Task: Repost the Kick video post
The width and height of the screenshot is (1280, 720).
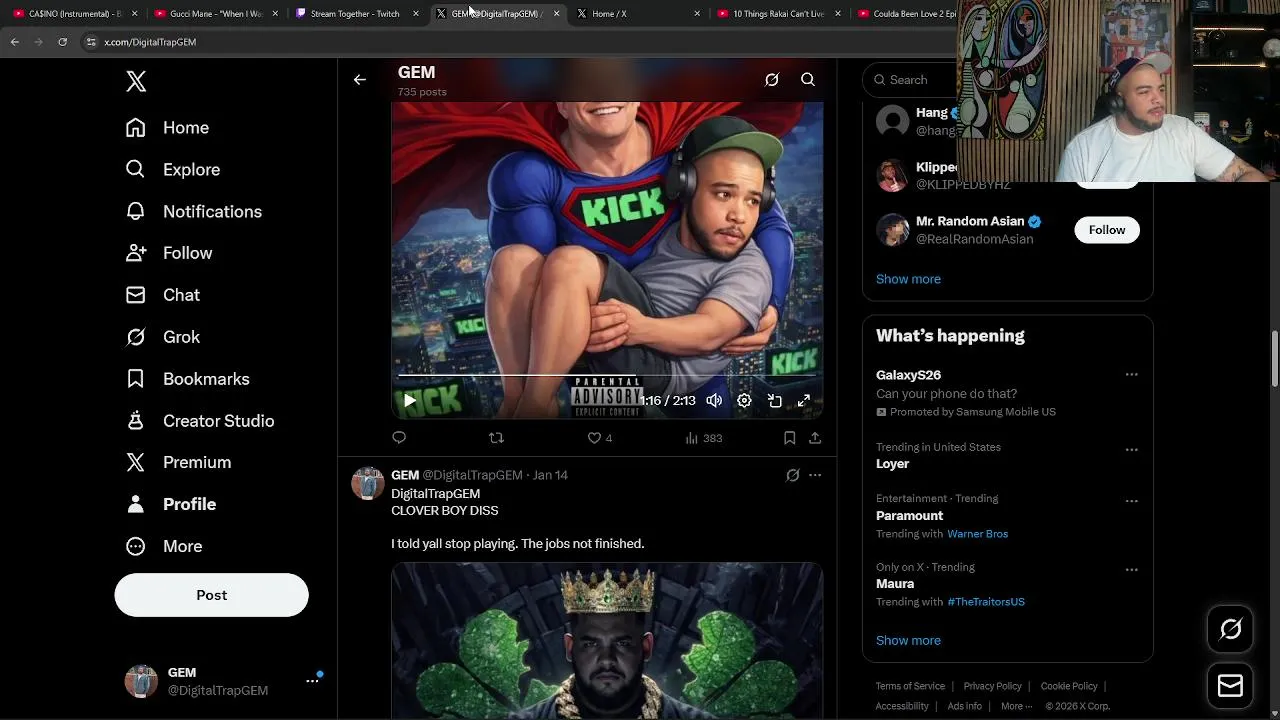Action: point(496,438)
